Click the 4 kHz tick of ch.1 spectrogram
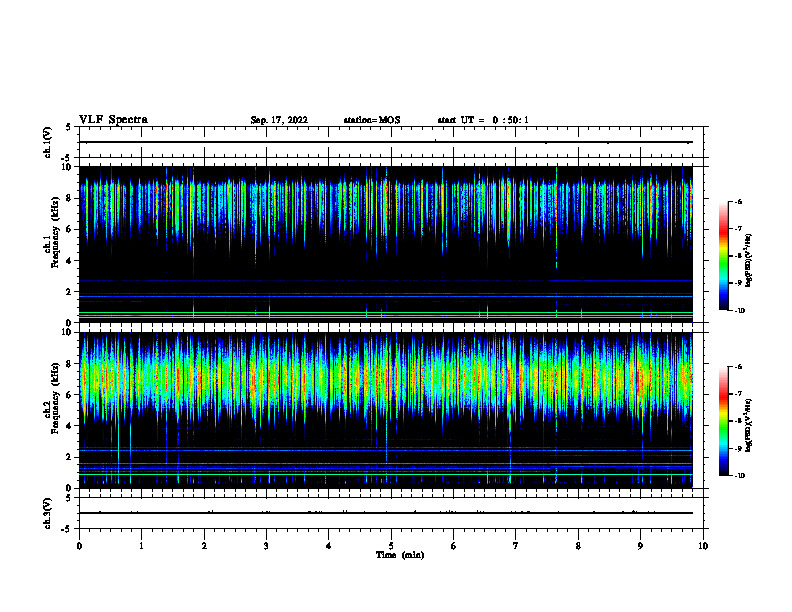 69,261
